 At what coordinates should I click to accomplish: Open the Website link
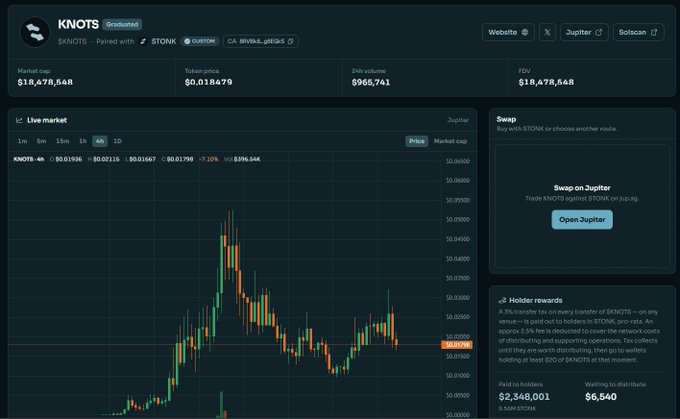[508, 32]
